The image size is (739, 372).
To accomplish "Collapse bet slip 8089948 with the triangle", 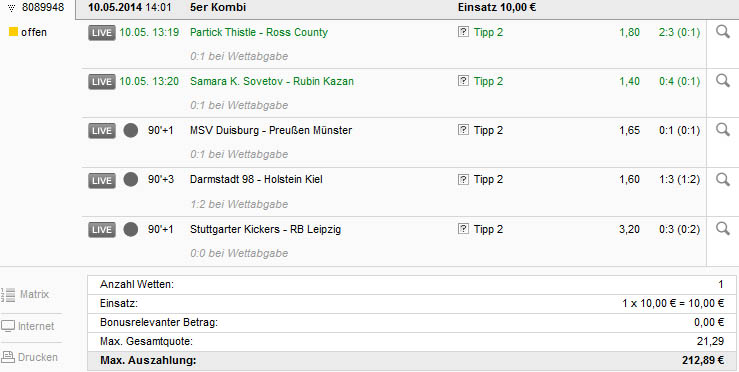I will (x=12, y=8).
